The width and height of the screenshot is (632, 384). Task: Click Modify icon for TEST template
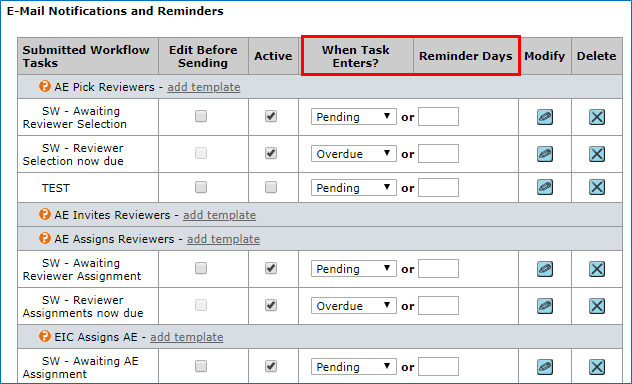click(545, 187)
